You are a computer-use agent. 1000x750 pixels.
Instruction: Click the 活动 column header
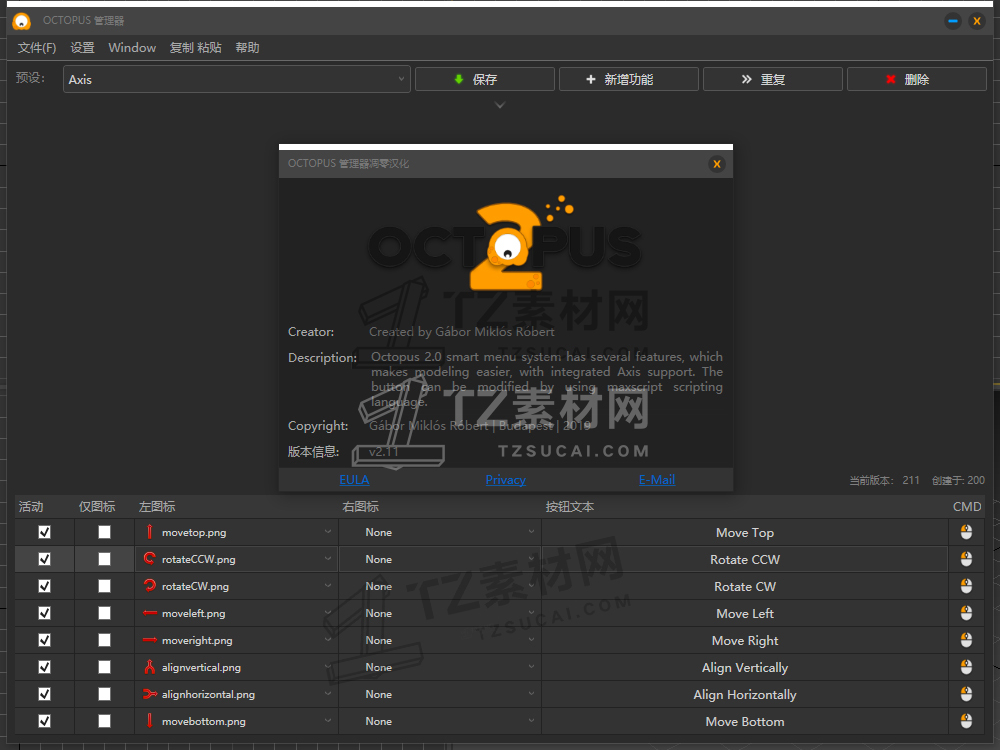(31, 506)
